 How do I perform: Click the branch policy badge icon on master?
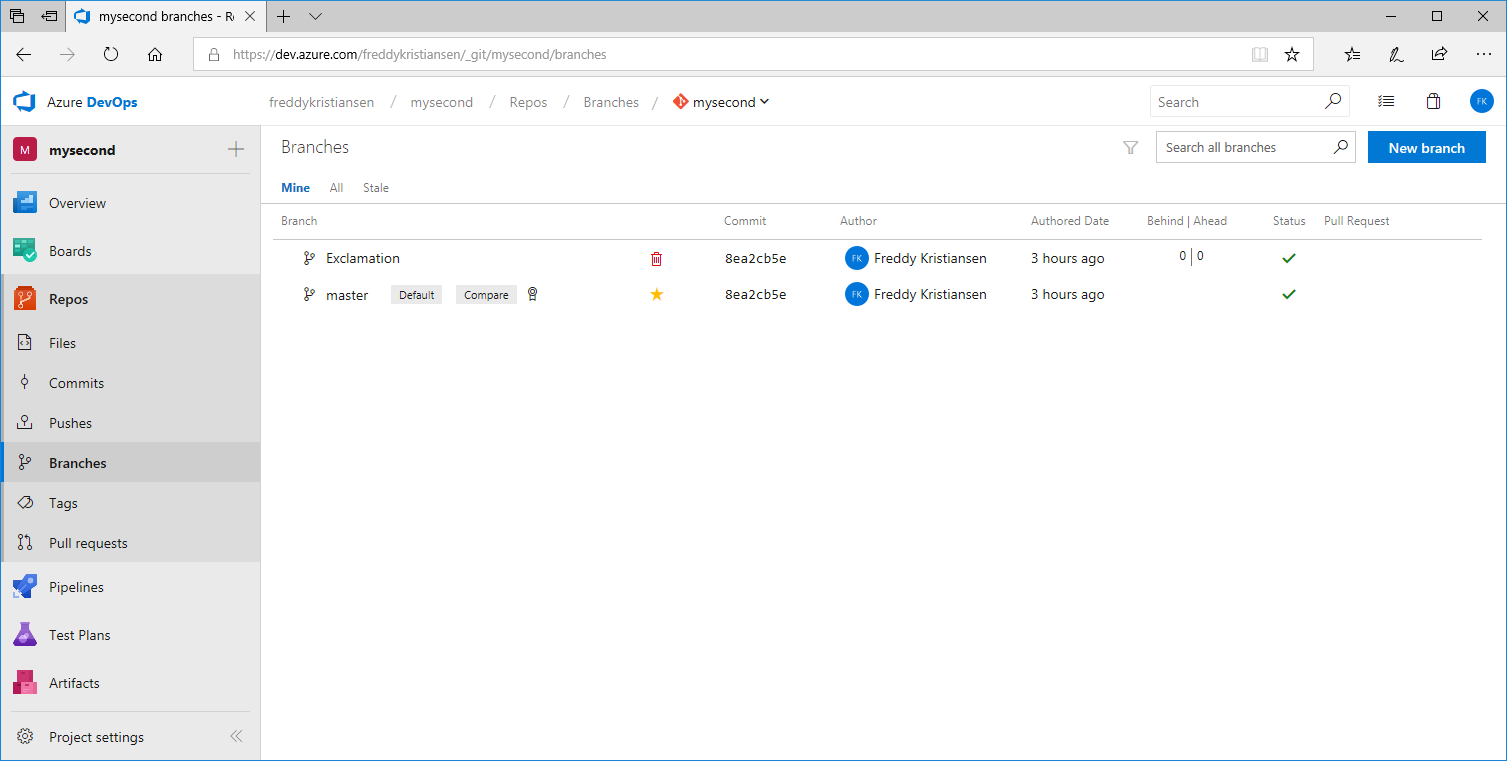coord(532,294)
